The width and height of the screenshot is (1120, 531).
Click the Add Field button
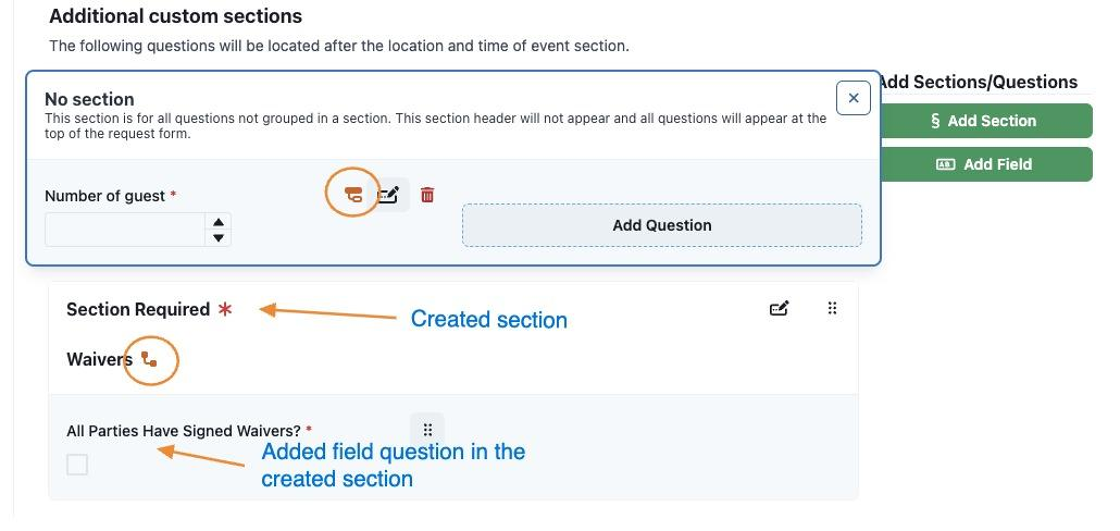click(984, 164)
